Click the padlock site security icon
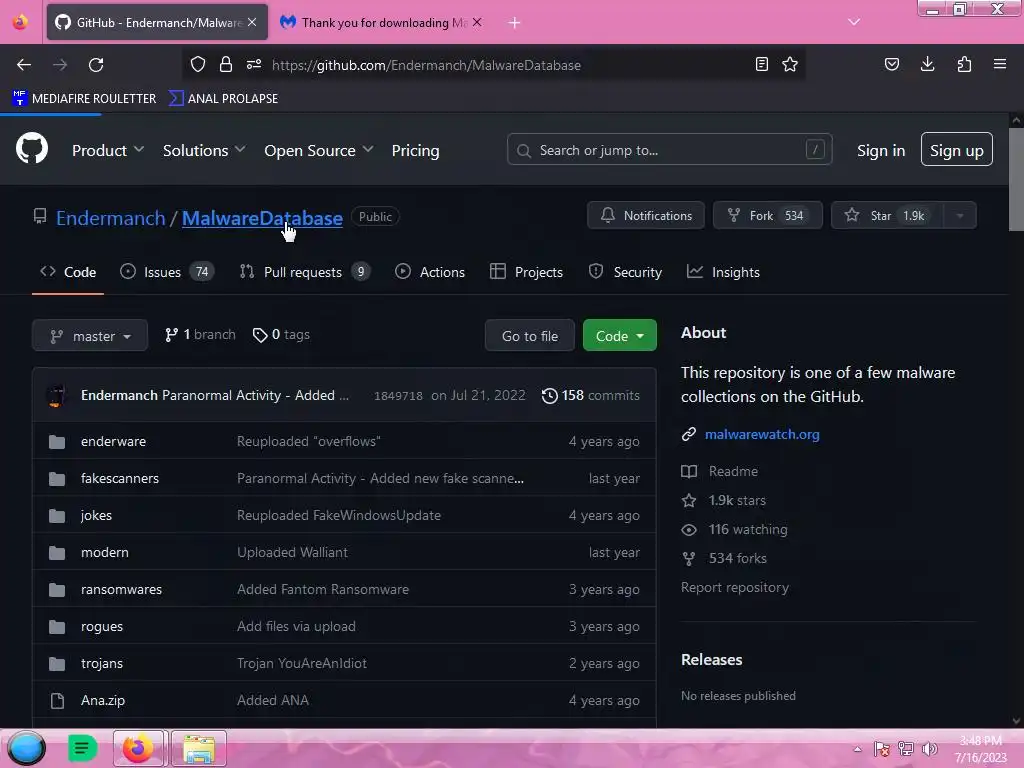 point(226,65)
